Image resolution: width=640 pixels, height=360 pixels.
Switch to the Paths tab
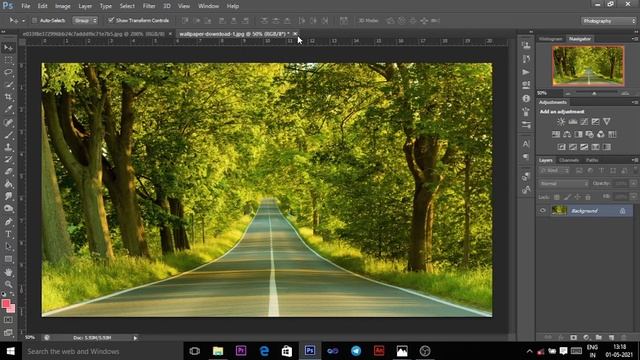[592, 160]
